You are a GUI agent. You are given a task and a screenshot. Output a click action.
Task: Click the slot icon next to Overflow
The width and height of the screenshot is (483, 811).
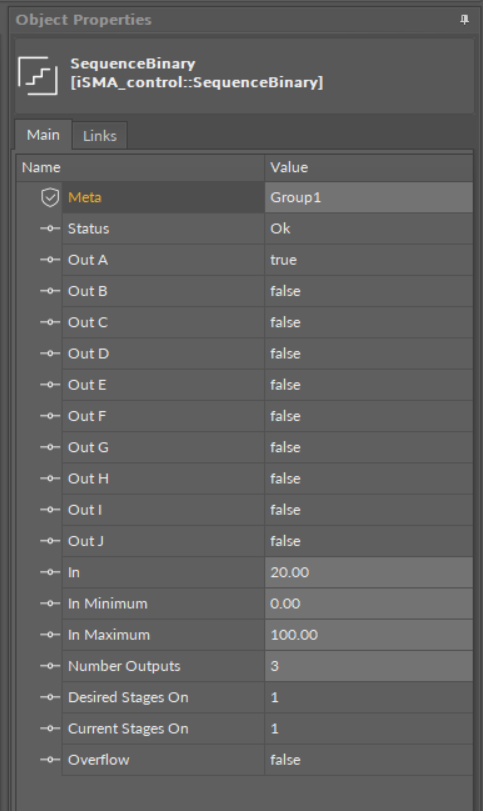tap(50, 759)
